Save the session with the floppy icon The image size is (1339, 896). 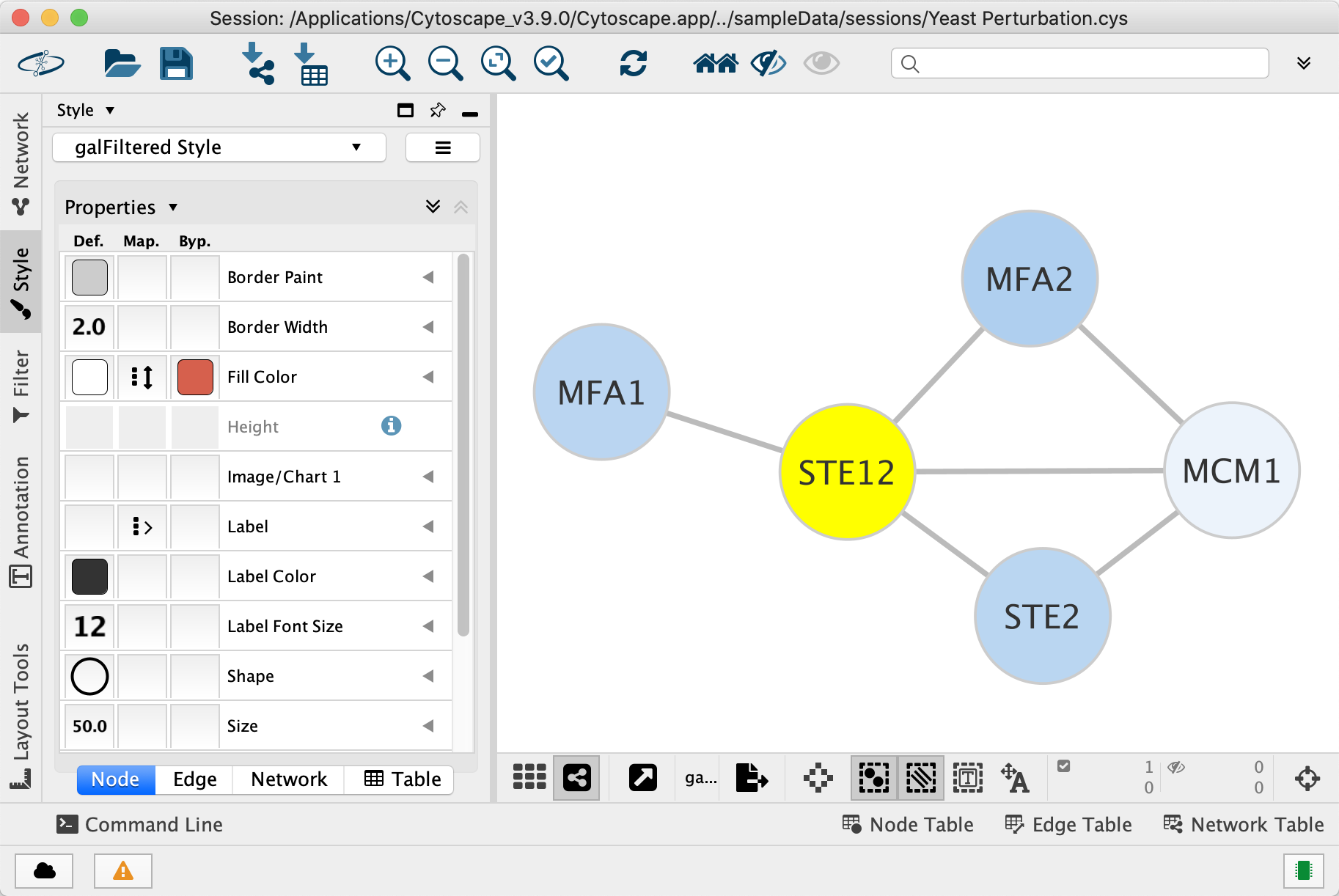pyautogui.click(x=176, y=63)
